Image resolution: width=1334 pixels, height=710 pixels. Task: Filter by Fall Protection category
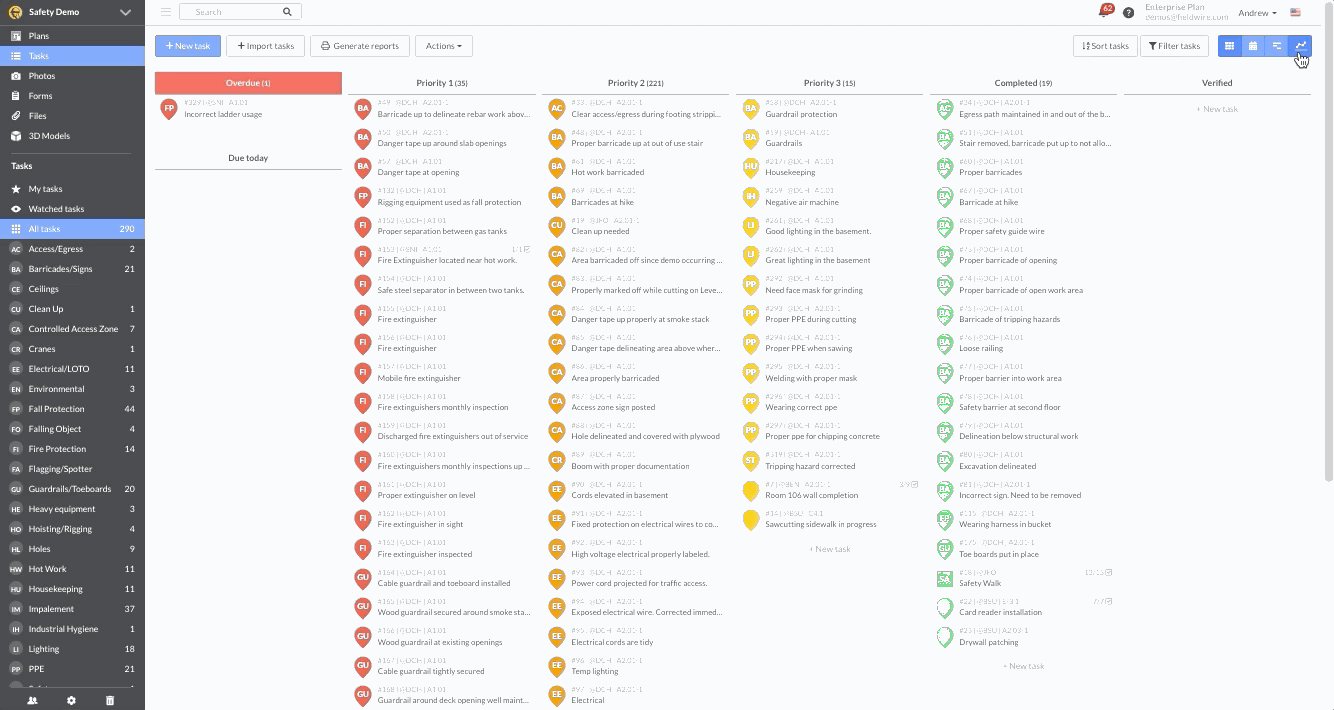click(72, 409)
